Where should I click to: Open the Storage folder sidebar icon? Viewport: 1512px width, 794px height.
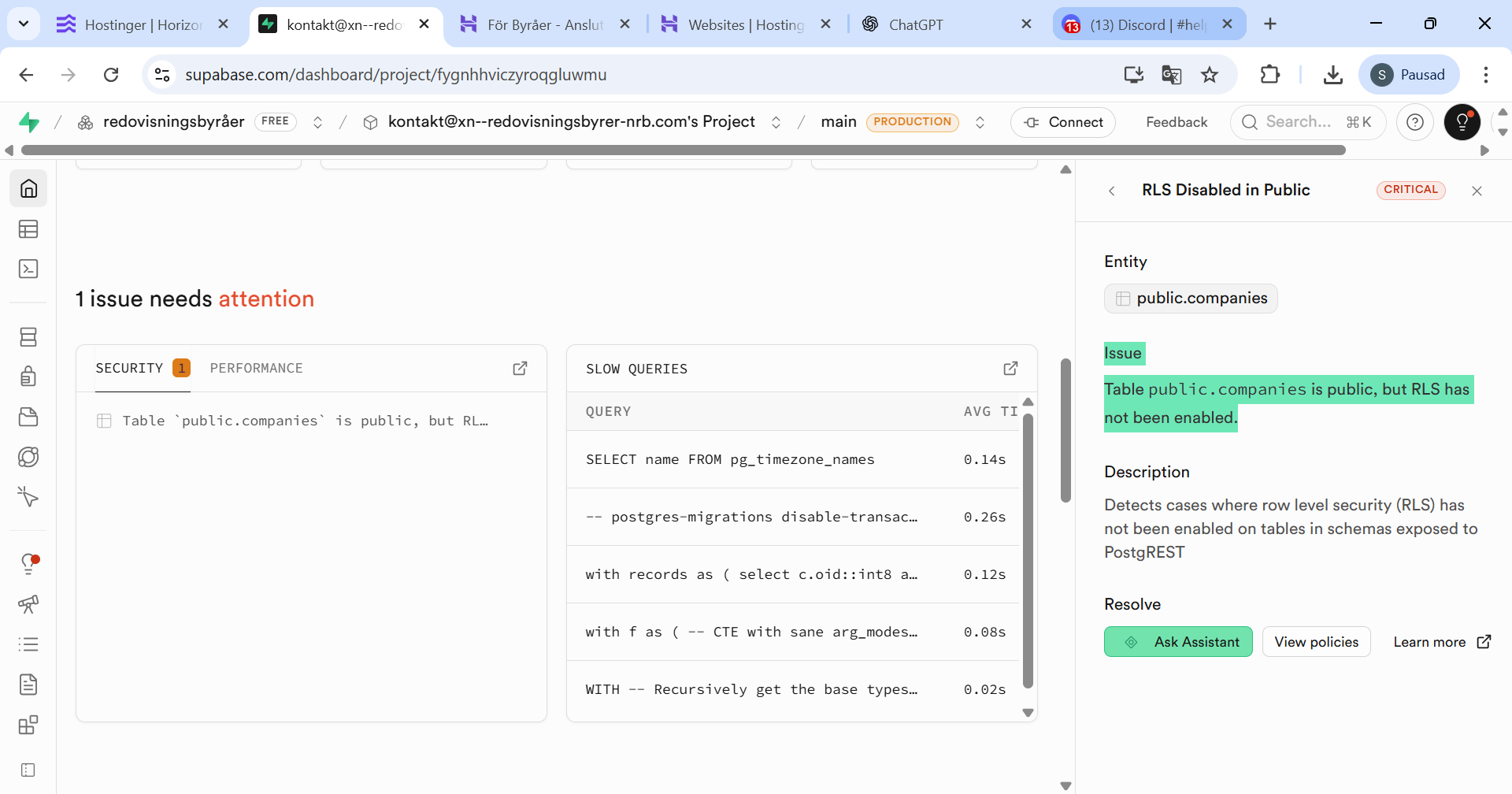[x=28, y=417]
